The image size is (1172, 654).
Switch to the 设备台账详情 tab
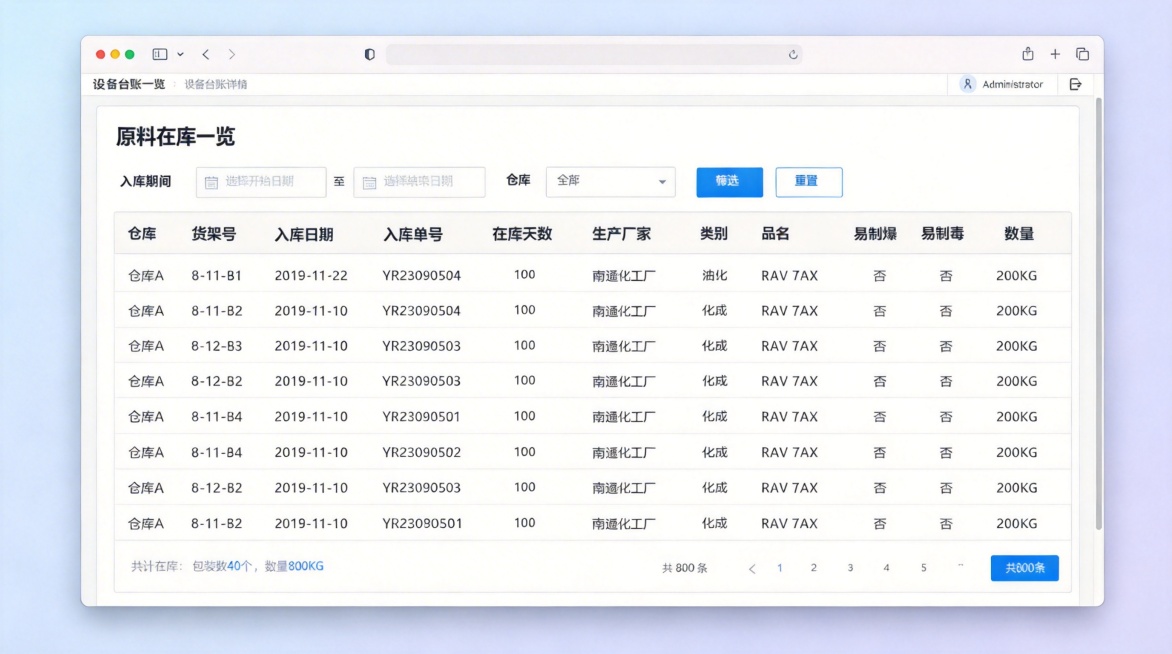pyautogui.click(x=215, y=84)
